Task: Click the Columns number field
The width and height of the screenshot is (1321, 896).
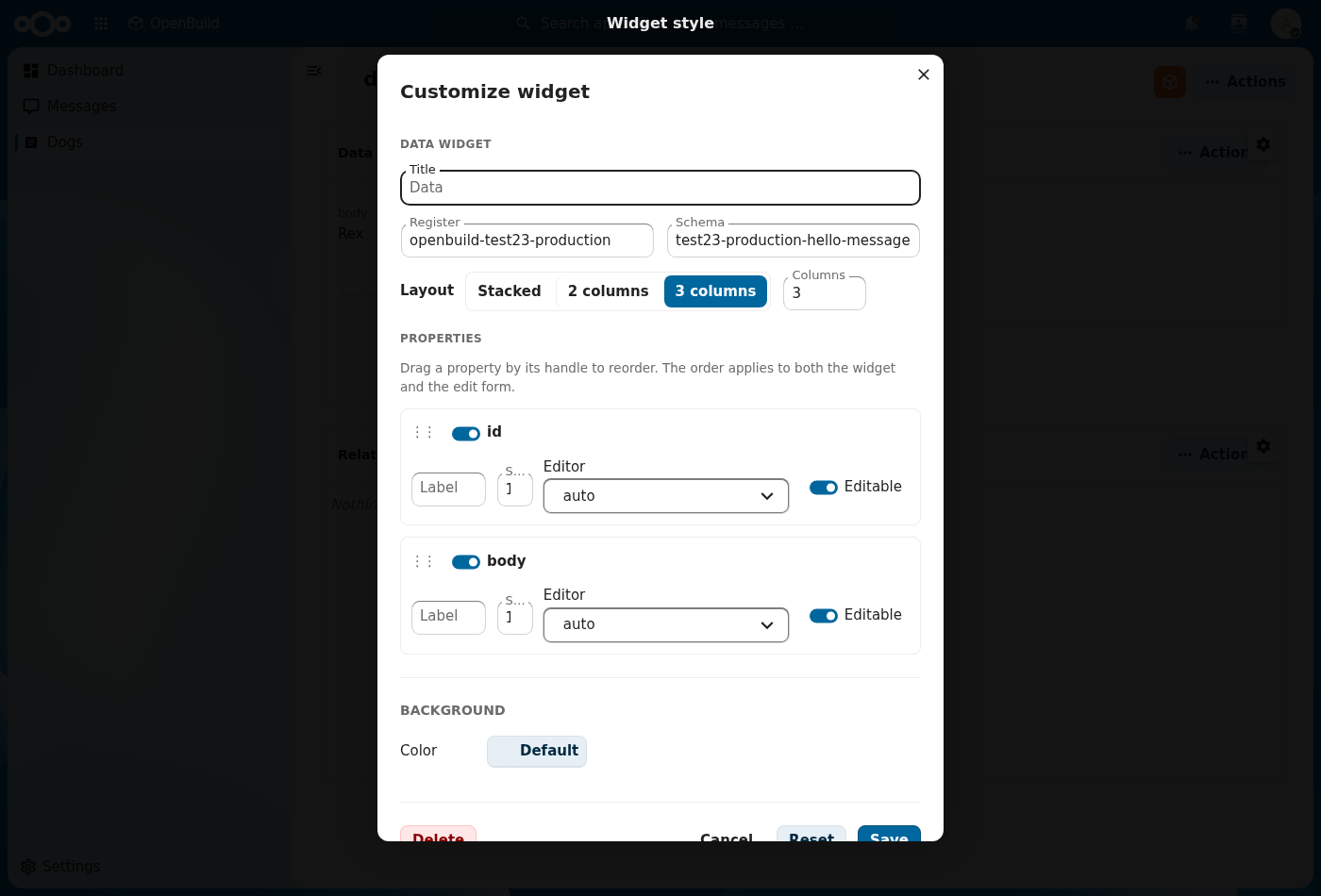Action: (x=825, y=293)
